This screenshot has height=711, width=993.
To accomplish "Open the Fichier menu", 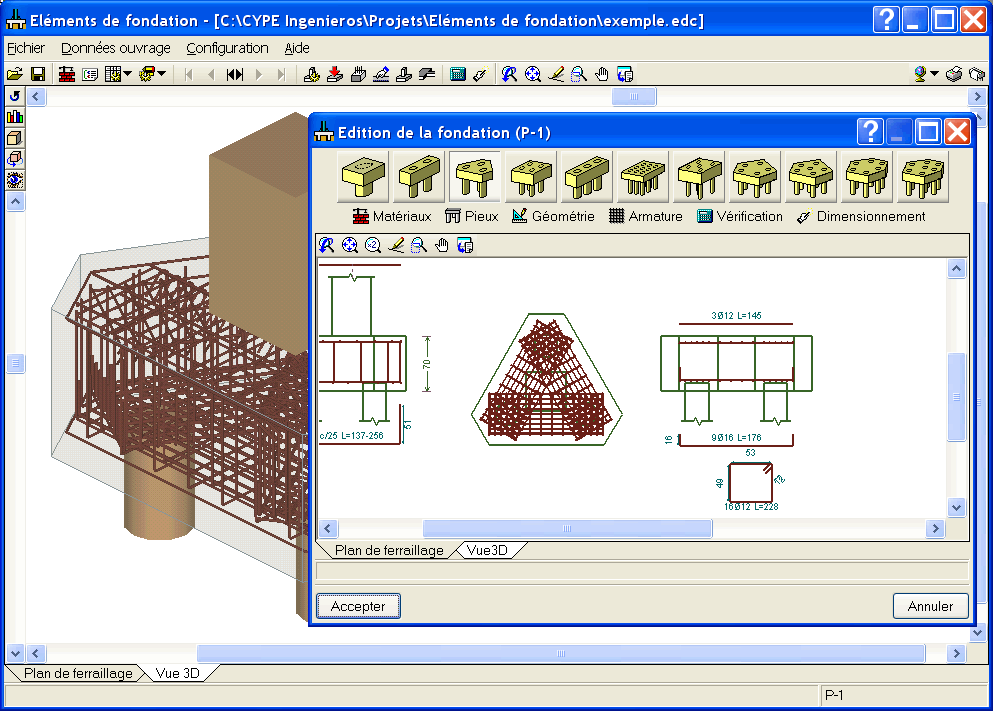I will pyautogui.click(x=26, y=48).
